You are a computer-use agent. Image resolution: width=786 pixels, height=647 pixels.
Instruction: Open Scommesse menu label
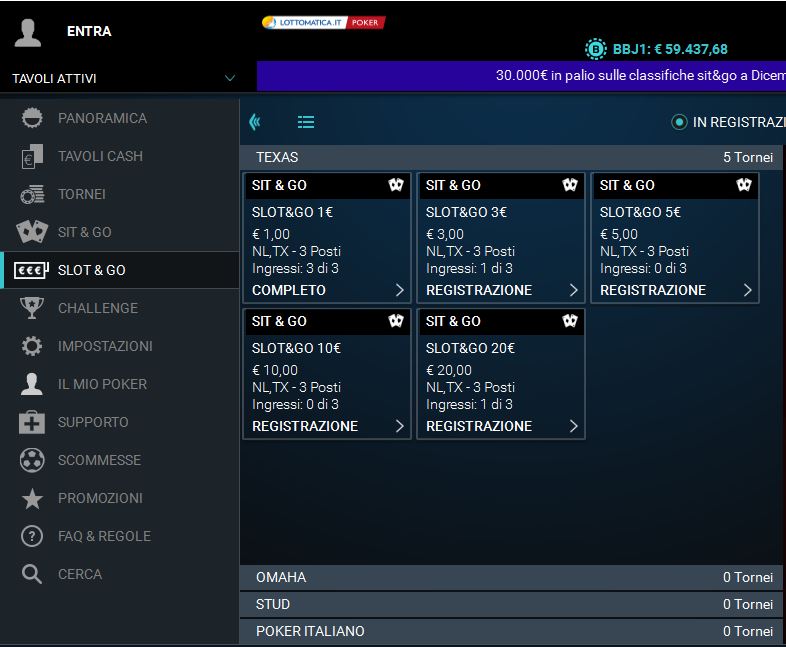pyautogui.click(x=99, y=461)
